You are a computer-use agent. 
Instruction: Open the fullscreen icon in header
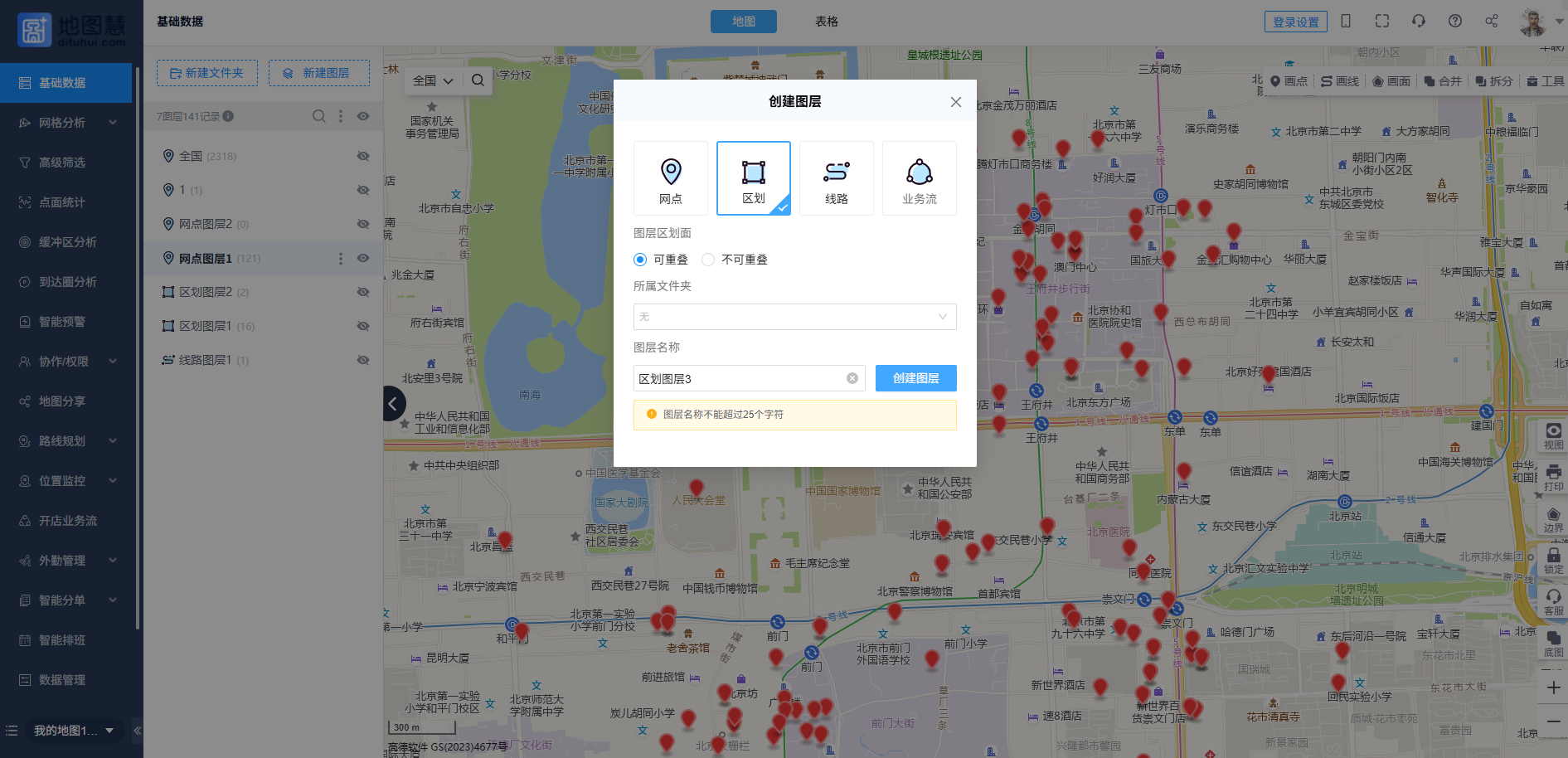[1381, 22]
